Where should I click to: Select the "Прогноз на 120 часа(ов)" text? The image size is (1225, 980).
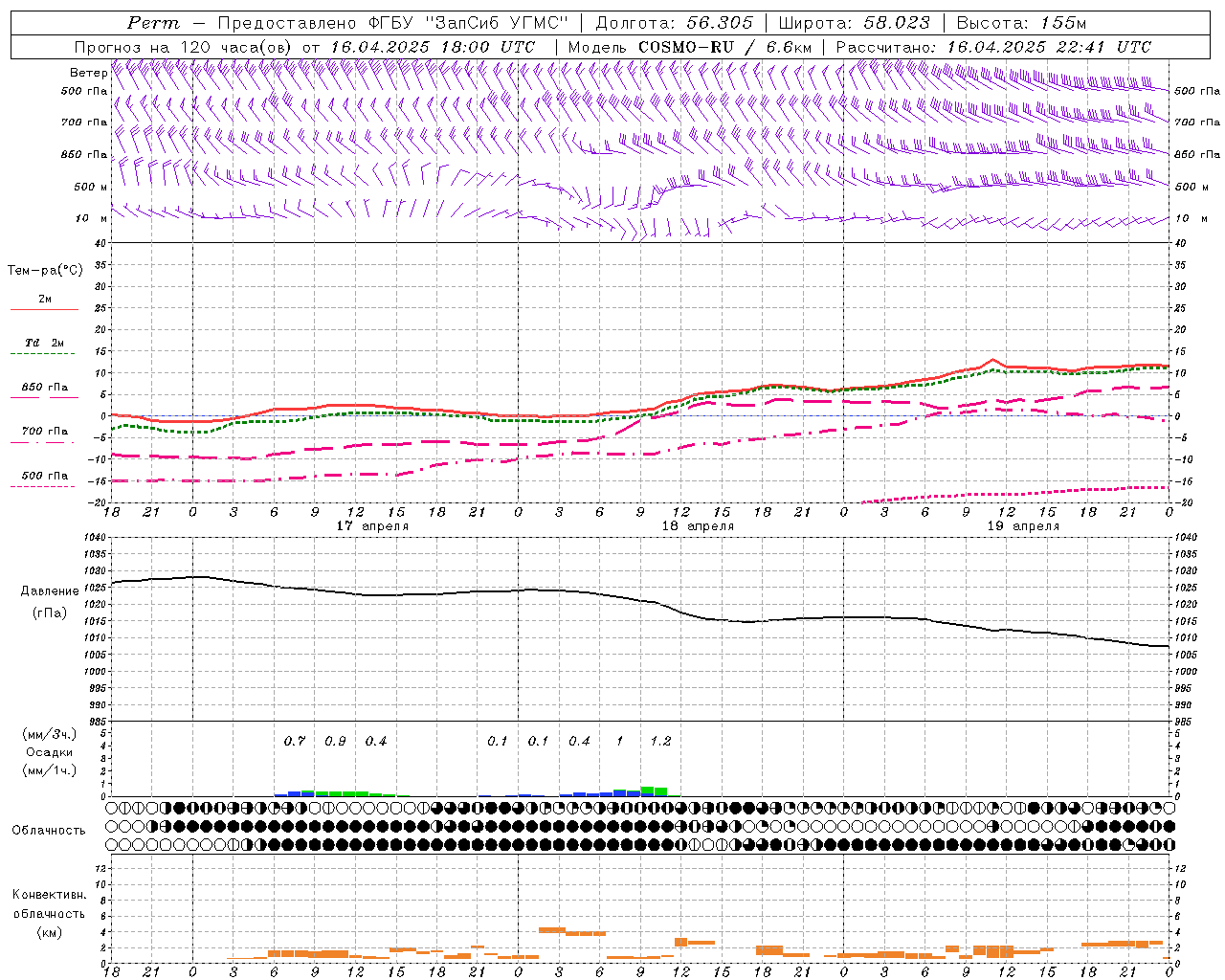tap(184, 47)
